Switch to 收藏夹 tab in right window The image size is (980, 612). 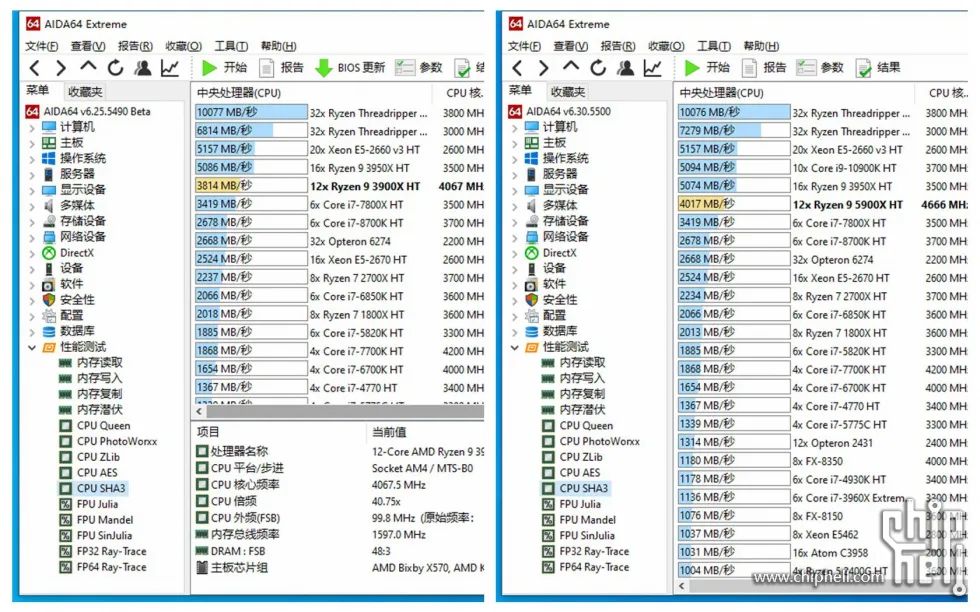(568, 92)
